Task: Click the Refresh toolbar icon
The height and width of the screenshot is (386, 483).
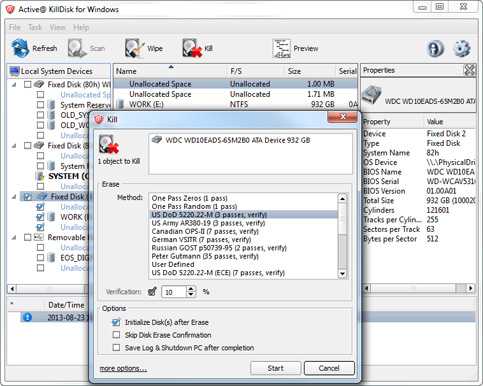Action: click(20, 48)
